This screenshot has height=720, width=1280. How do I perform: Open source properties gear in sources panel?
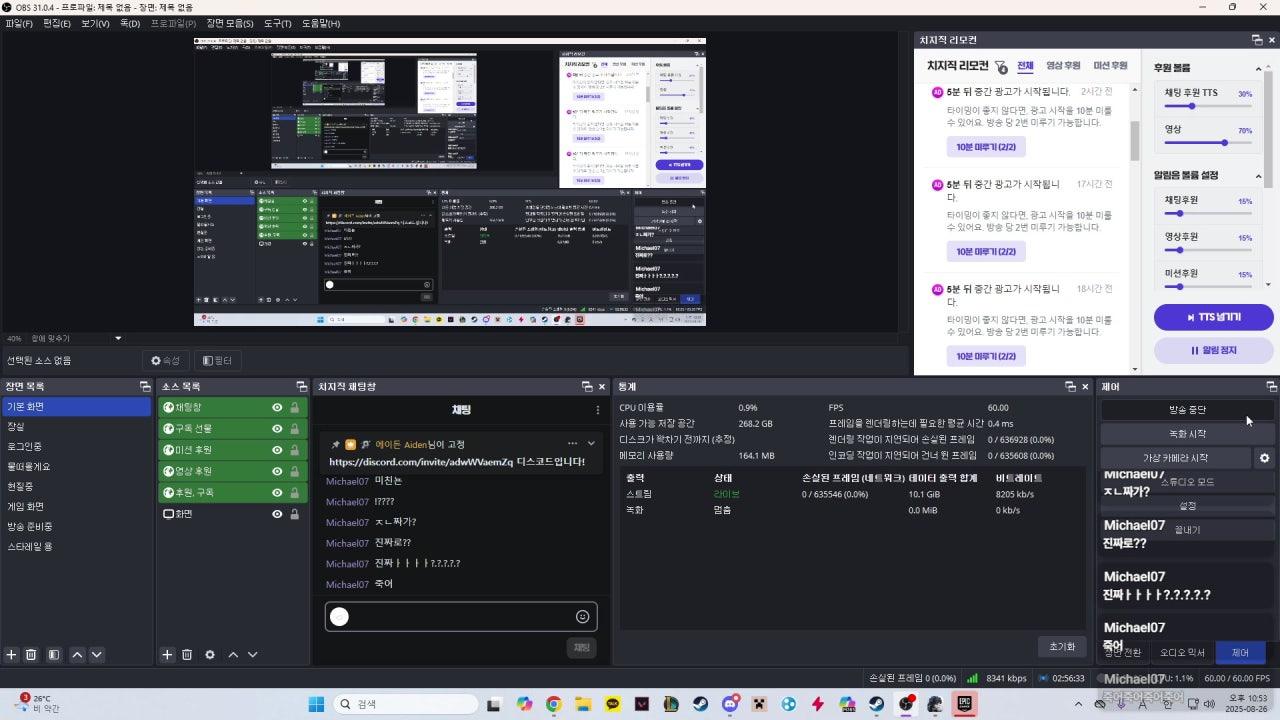(210, 655)
